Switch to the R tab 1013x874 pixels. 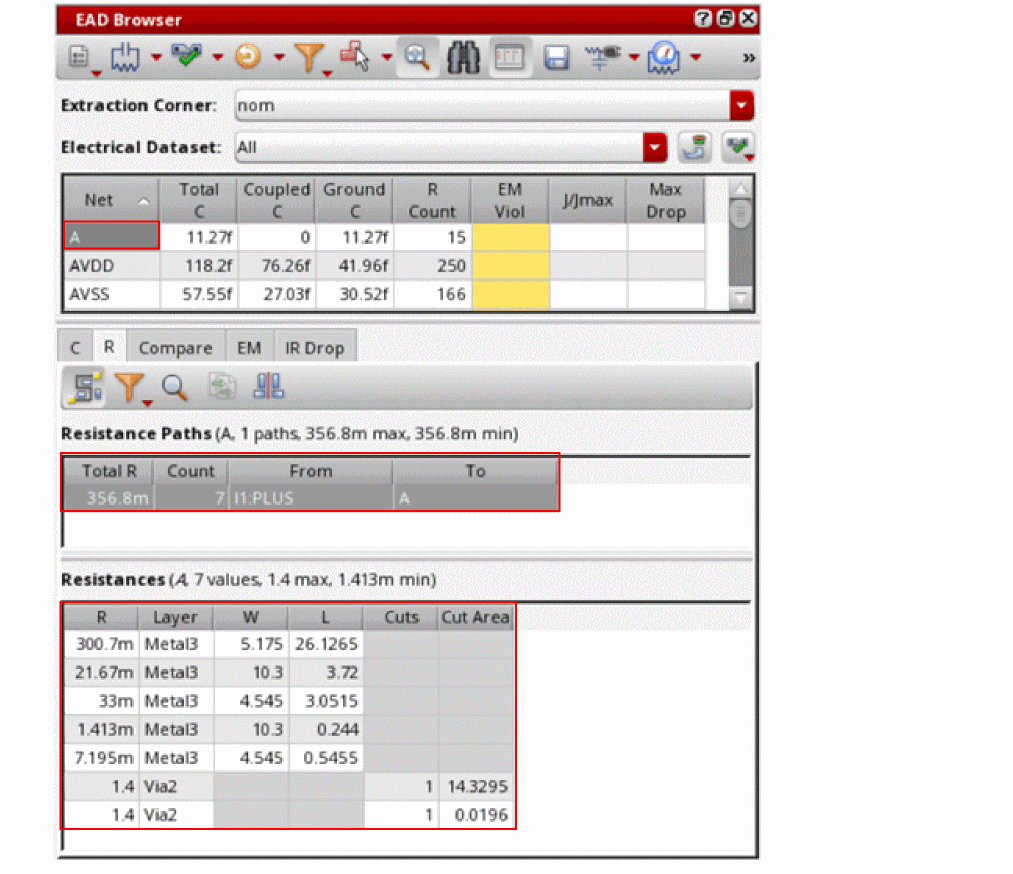[109, 346]
